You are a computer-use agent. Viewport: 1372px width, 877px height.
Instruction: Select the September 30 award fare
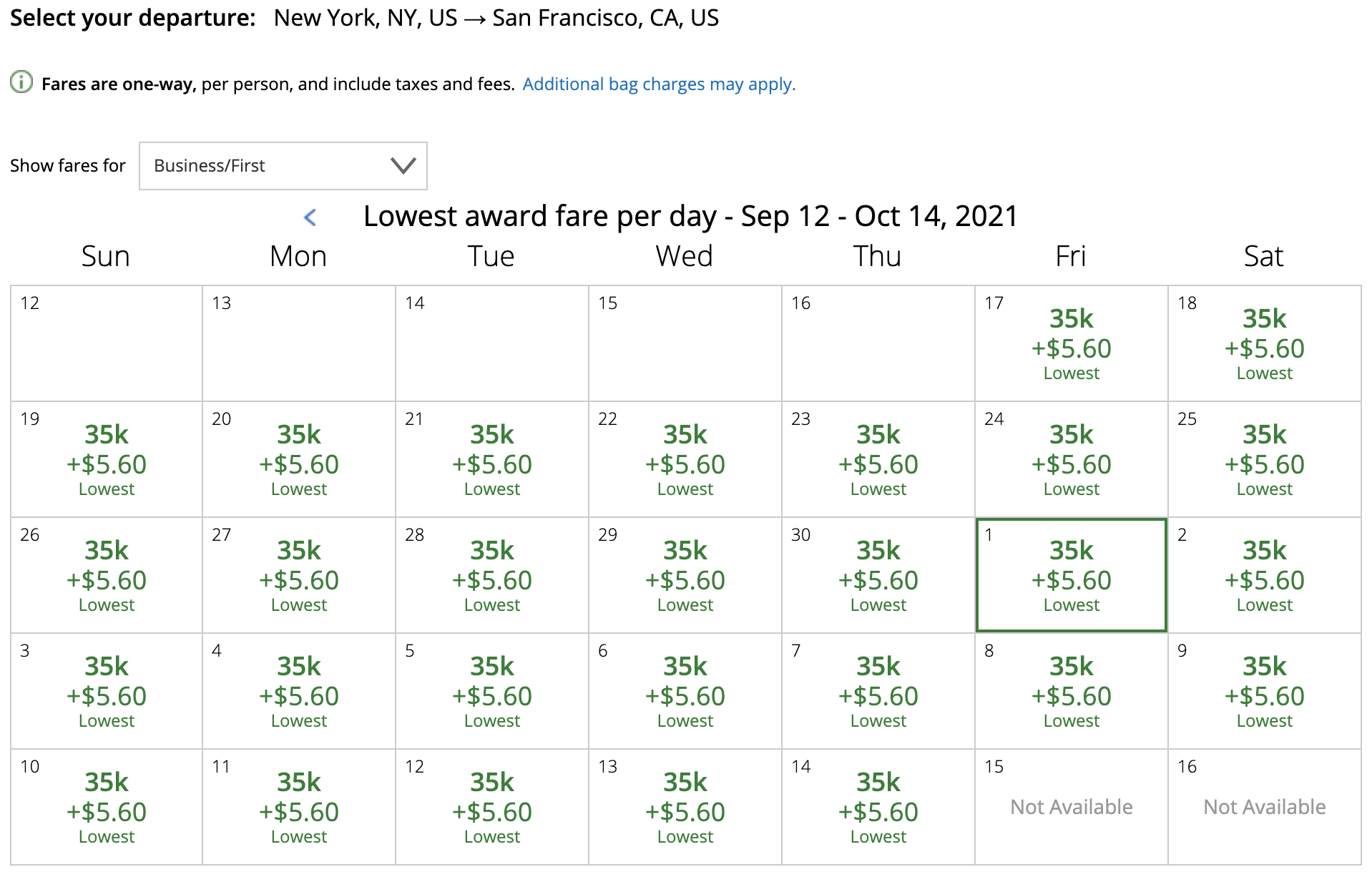coord(878,576)
